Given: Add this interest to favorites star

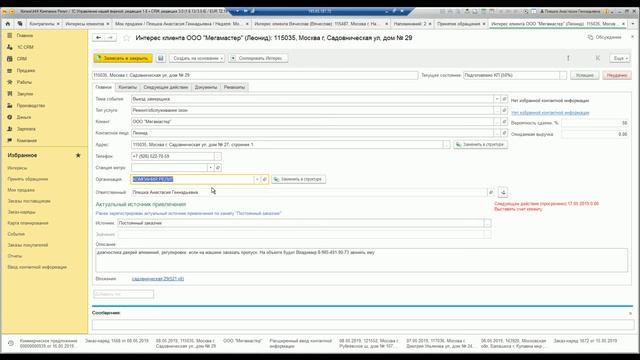Looking at the screenshot, I should click(127, 38).
